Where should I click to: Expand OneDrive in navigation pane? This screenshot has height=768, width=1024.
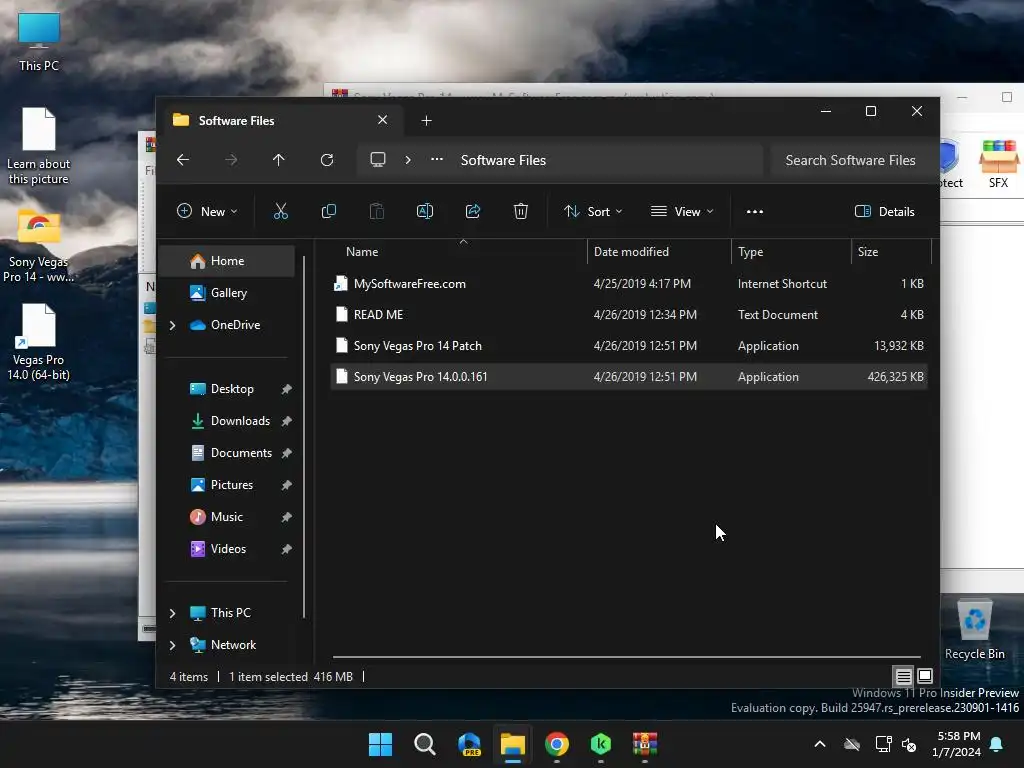pyautogui.click(x=172, y=325)
